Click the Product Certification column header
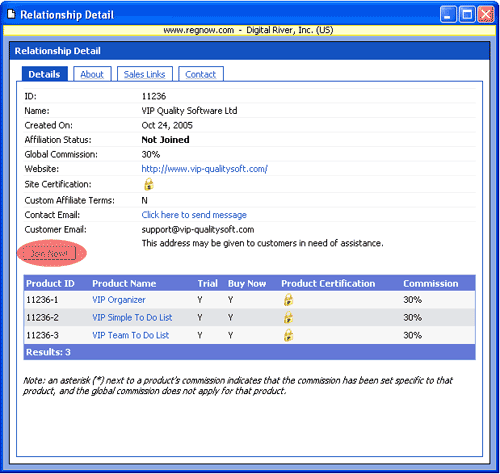This screenshot has width=500, height=474. click(328, 283)
